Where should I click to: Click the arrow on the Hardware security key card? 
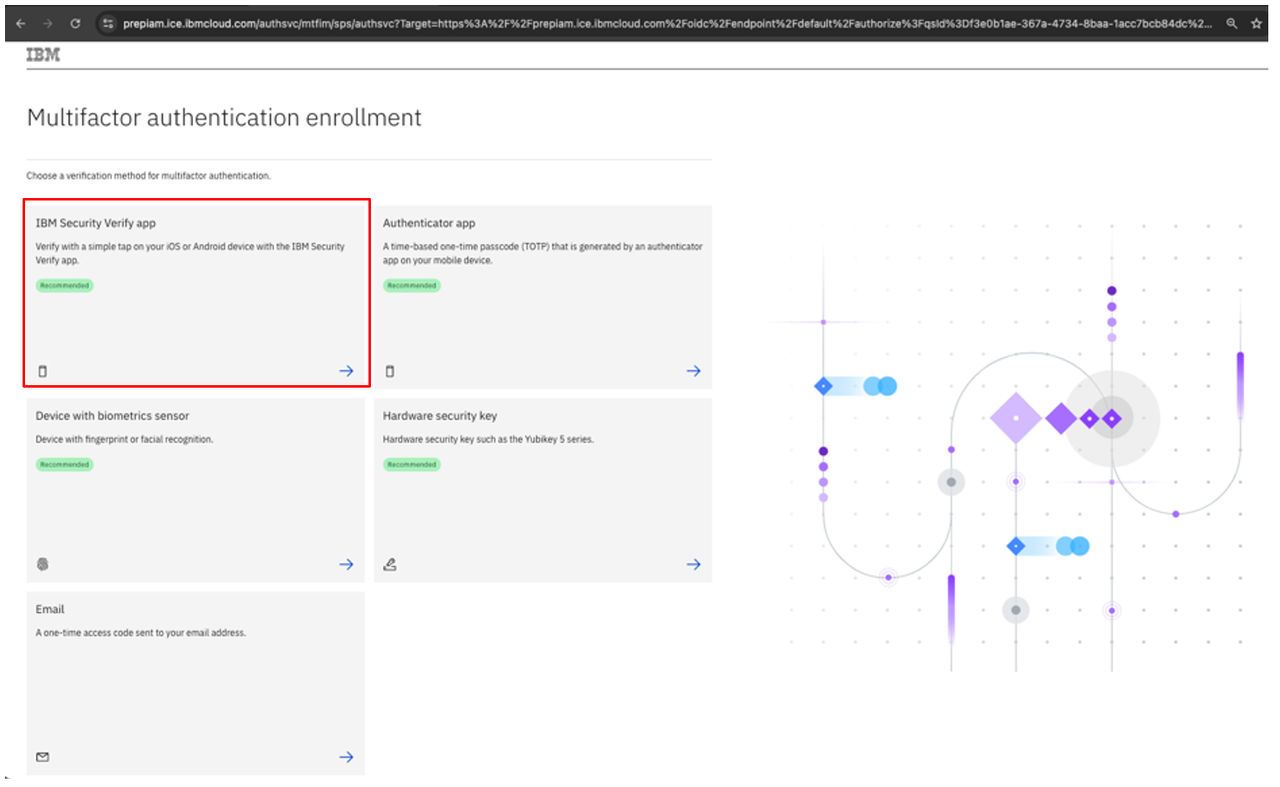(693, 564)
